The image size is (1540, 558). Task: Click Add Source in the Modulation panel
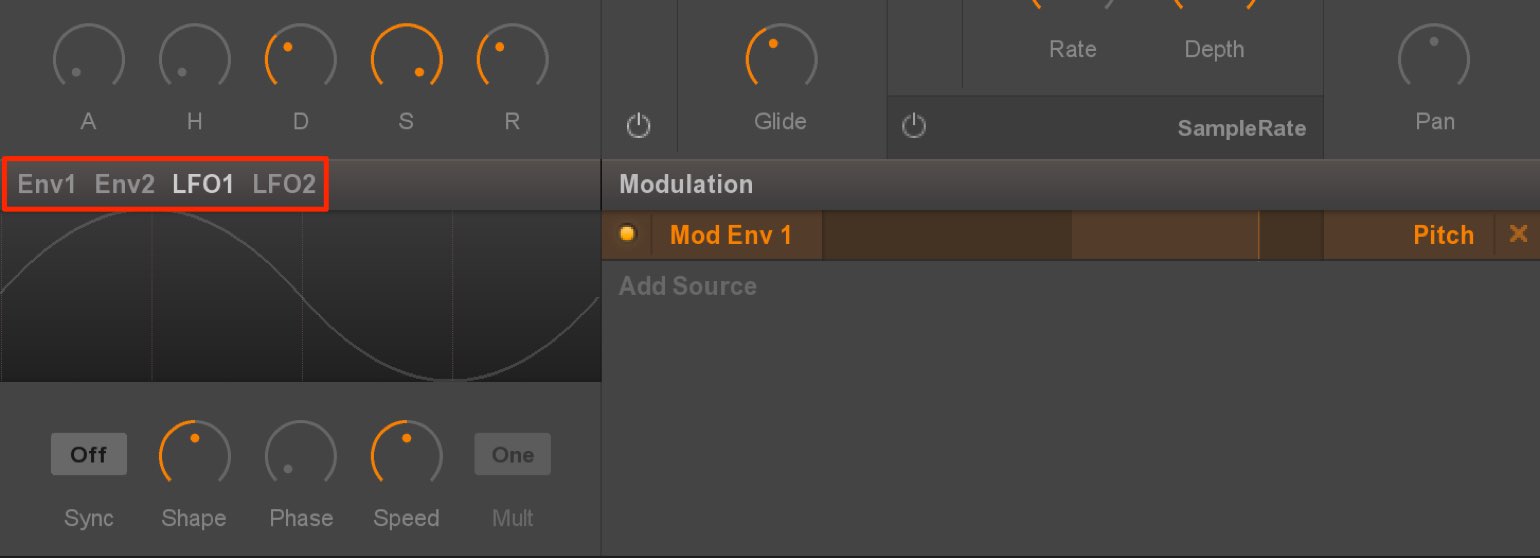click(688, 286)
